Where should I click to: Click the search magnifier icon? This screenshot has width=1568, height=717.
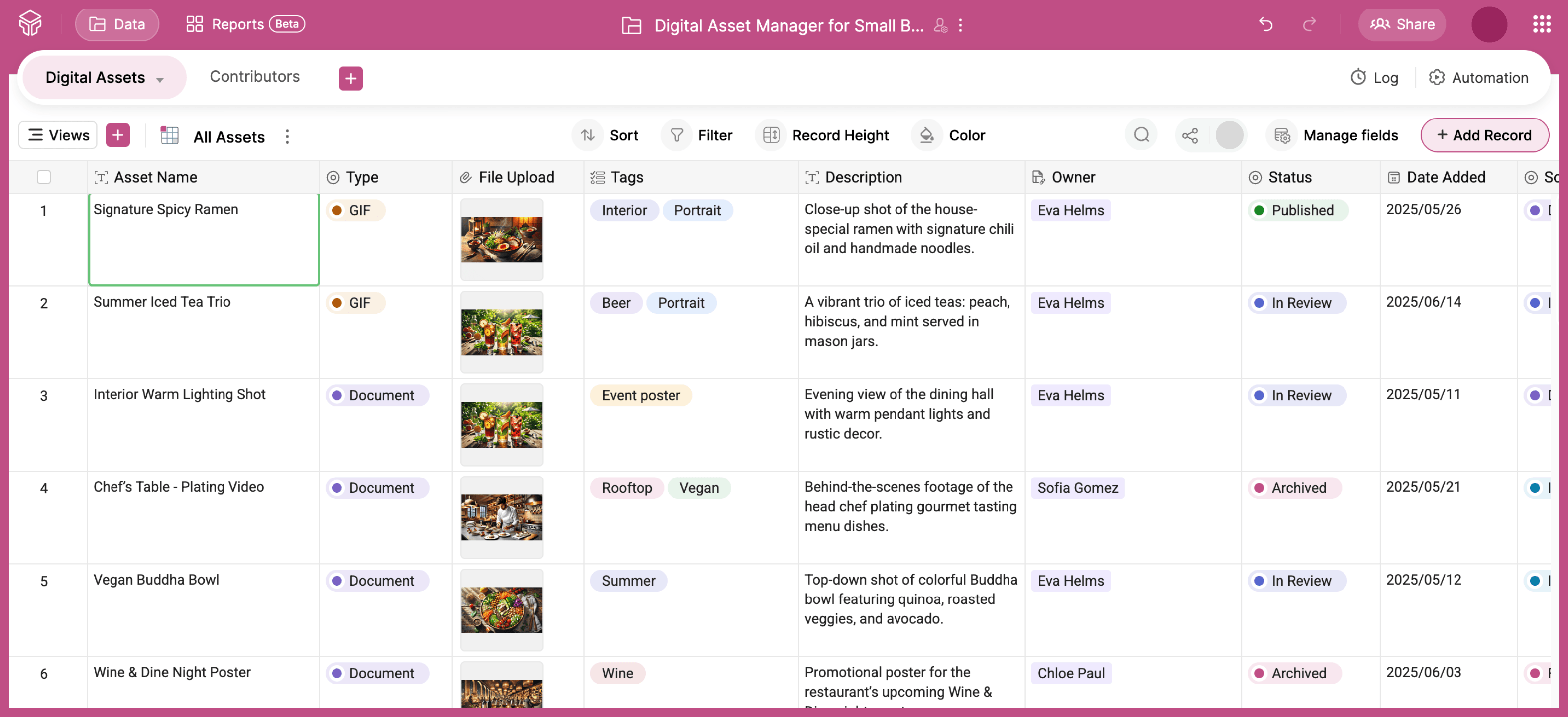click(x=1141, y=135)
